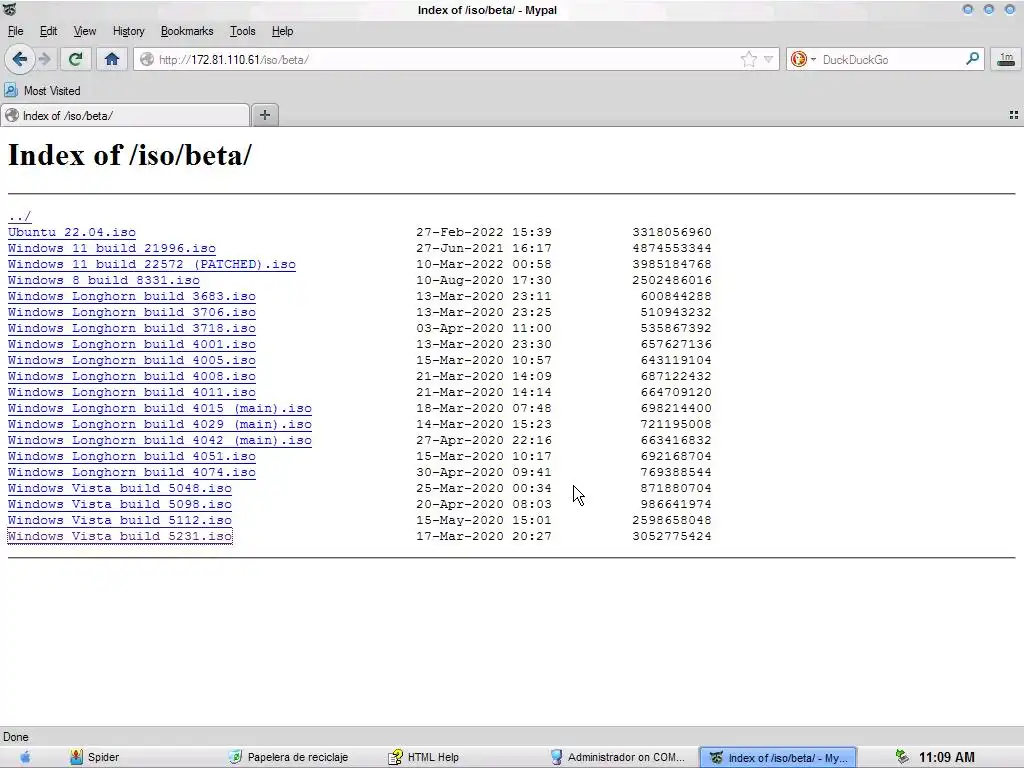Viewport: 1024px width, 768px height.
Task: Click the date 15-May-2020 15:01
Action: [x=484, y=520]
